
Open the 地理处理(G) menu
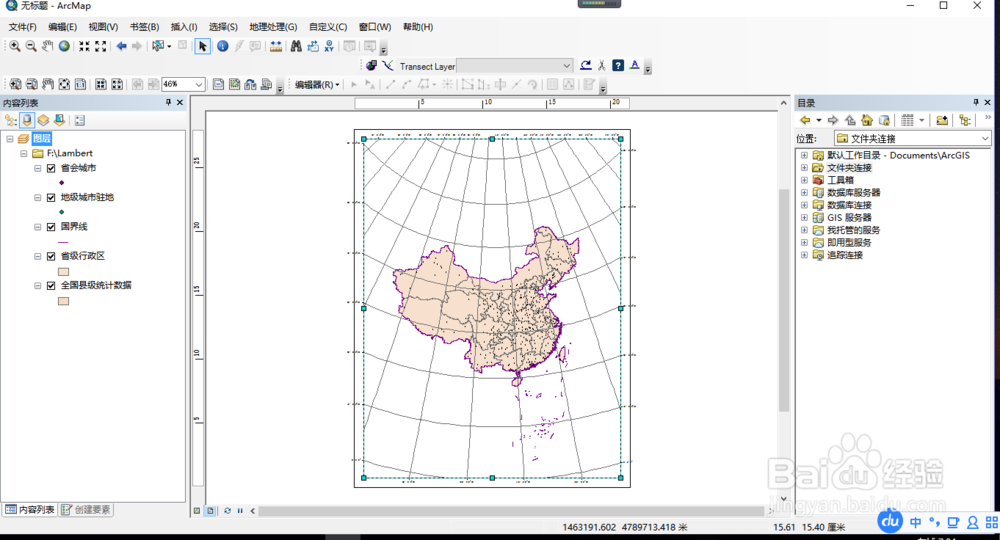click(273, 27)
